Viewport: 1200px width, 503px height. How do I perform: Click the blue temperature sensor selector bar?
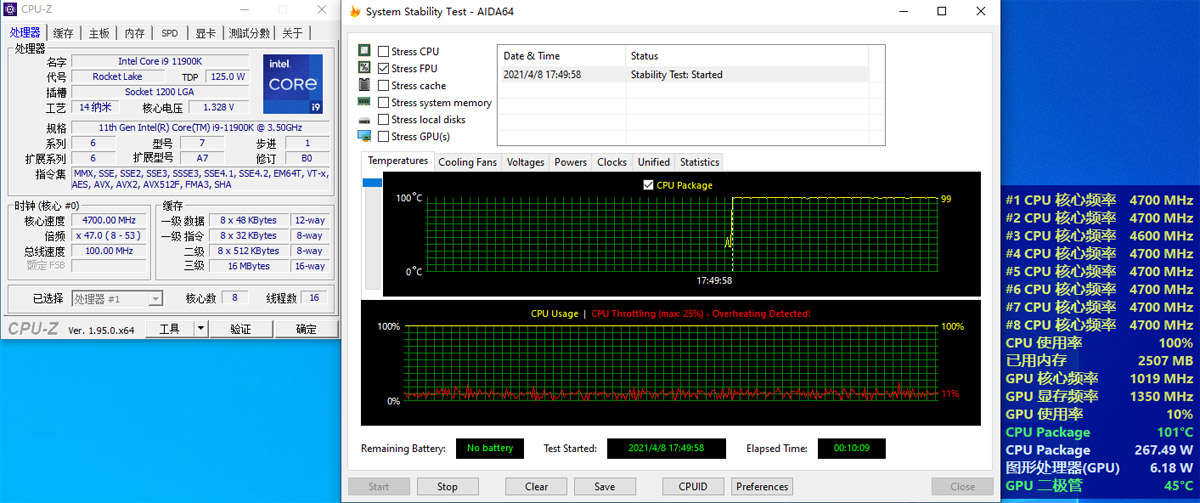click(x=372, y=182)
